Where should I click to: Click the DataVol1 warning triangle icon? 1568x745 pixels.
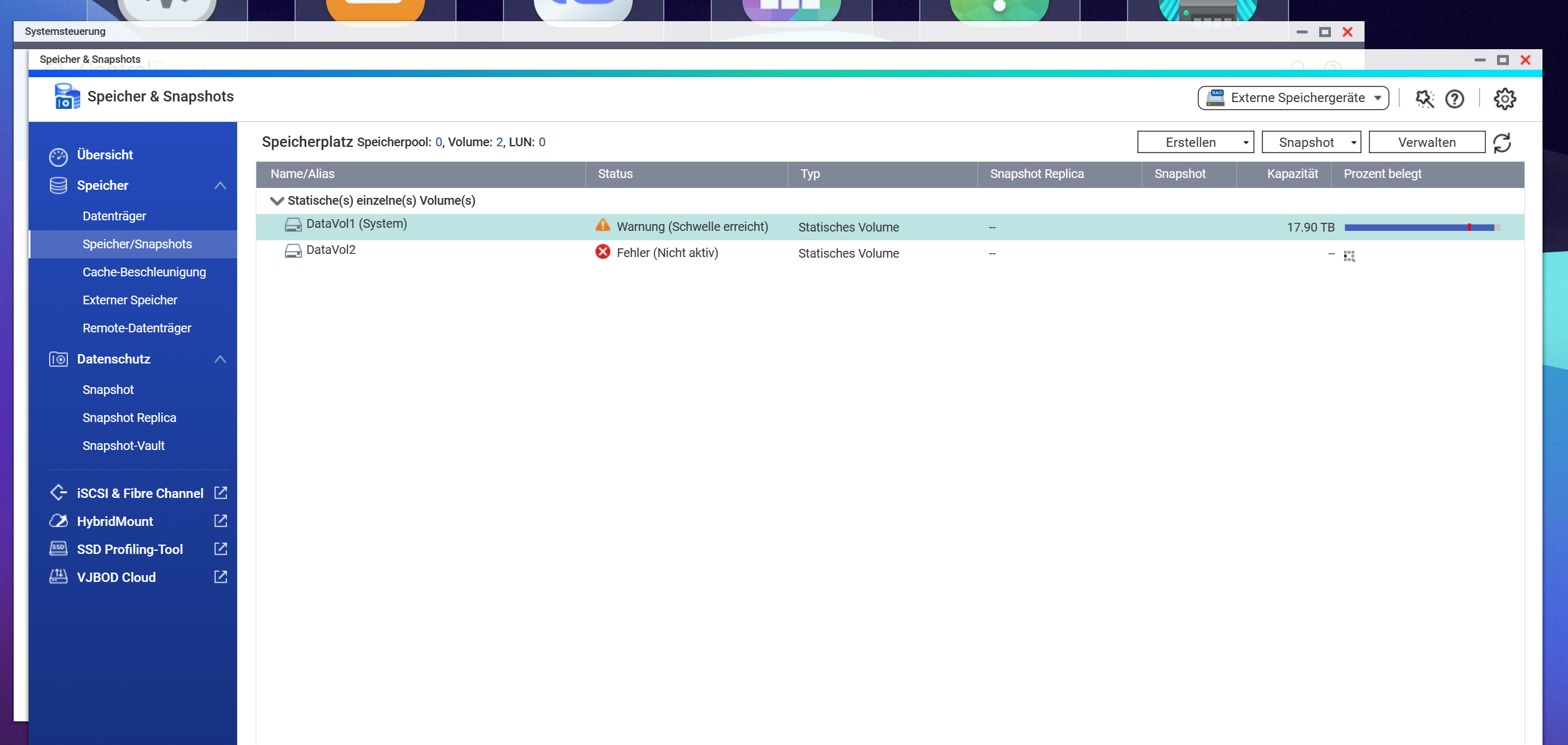(x=602, y=225)
